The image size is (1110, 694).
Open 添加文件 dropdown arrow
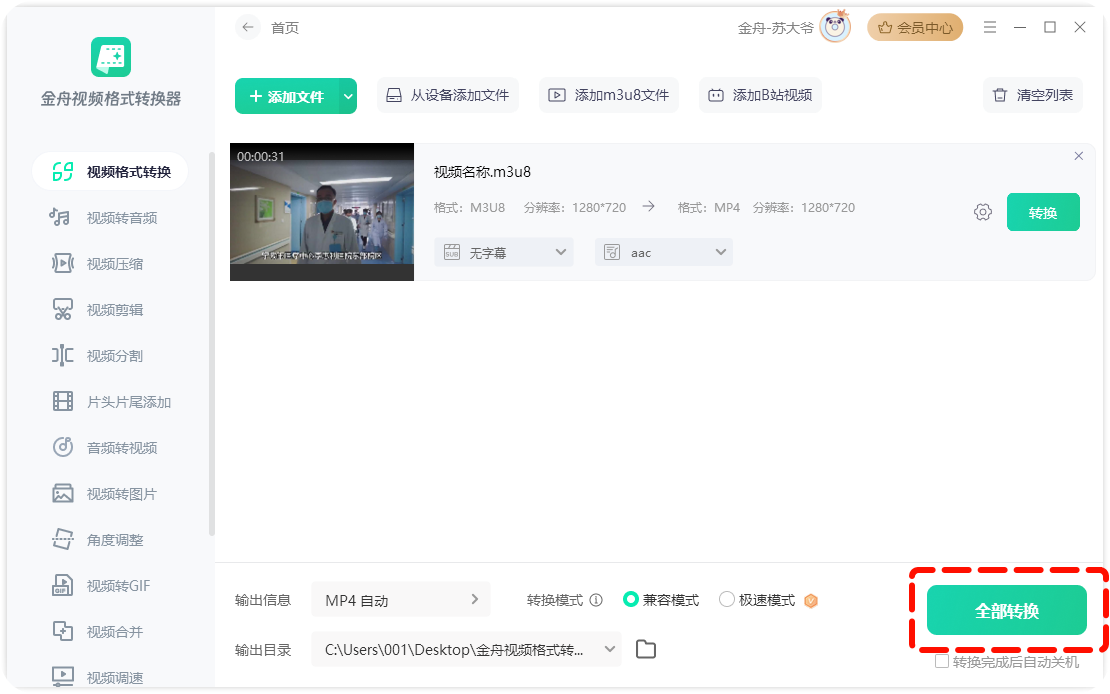348,96
